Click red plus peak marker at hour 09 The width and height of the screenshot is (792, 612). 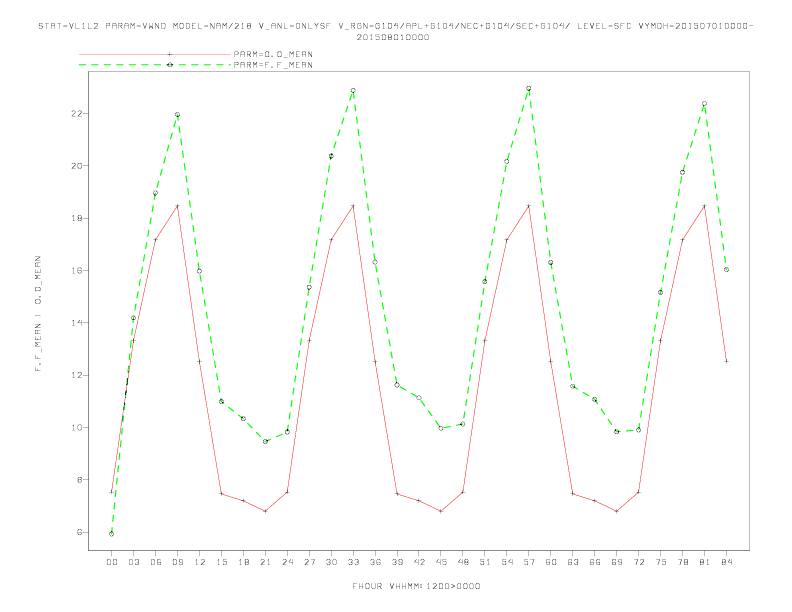pyautogui.click(x=177, y=206)
